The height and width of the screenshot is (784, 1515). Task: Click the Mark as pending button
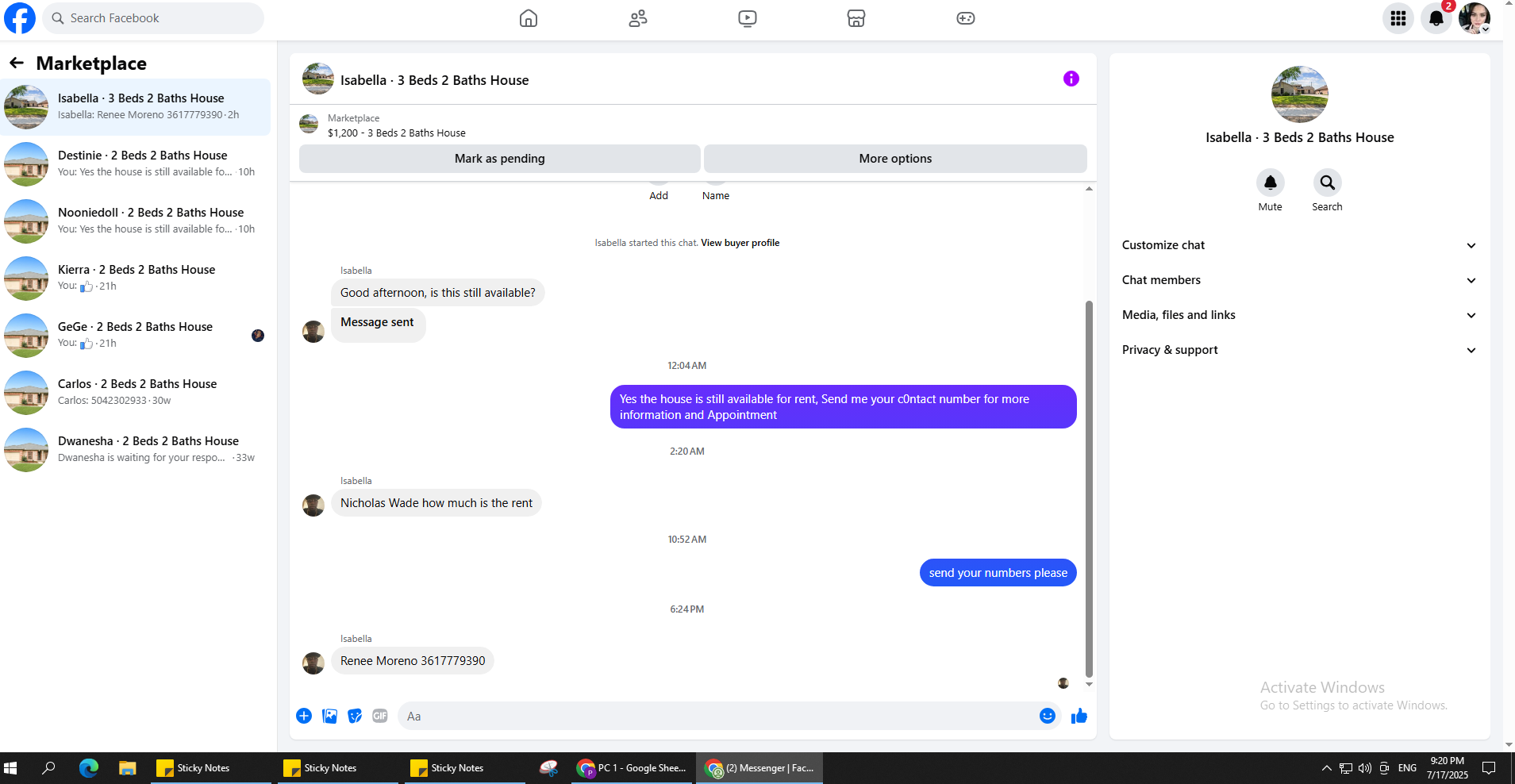pyautogui.click(x=500, y=159)
